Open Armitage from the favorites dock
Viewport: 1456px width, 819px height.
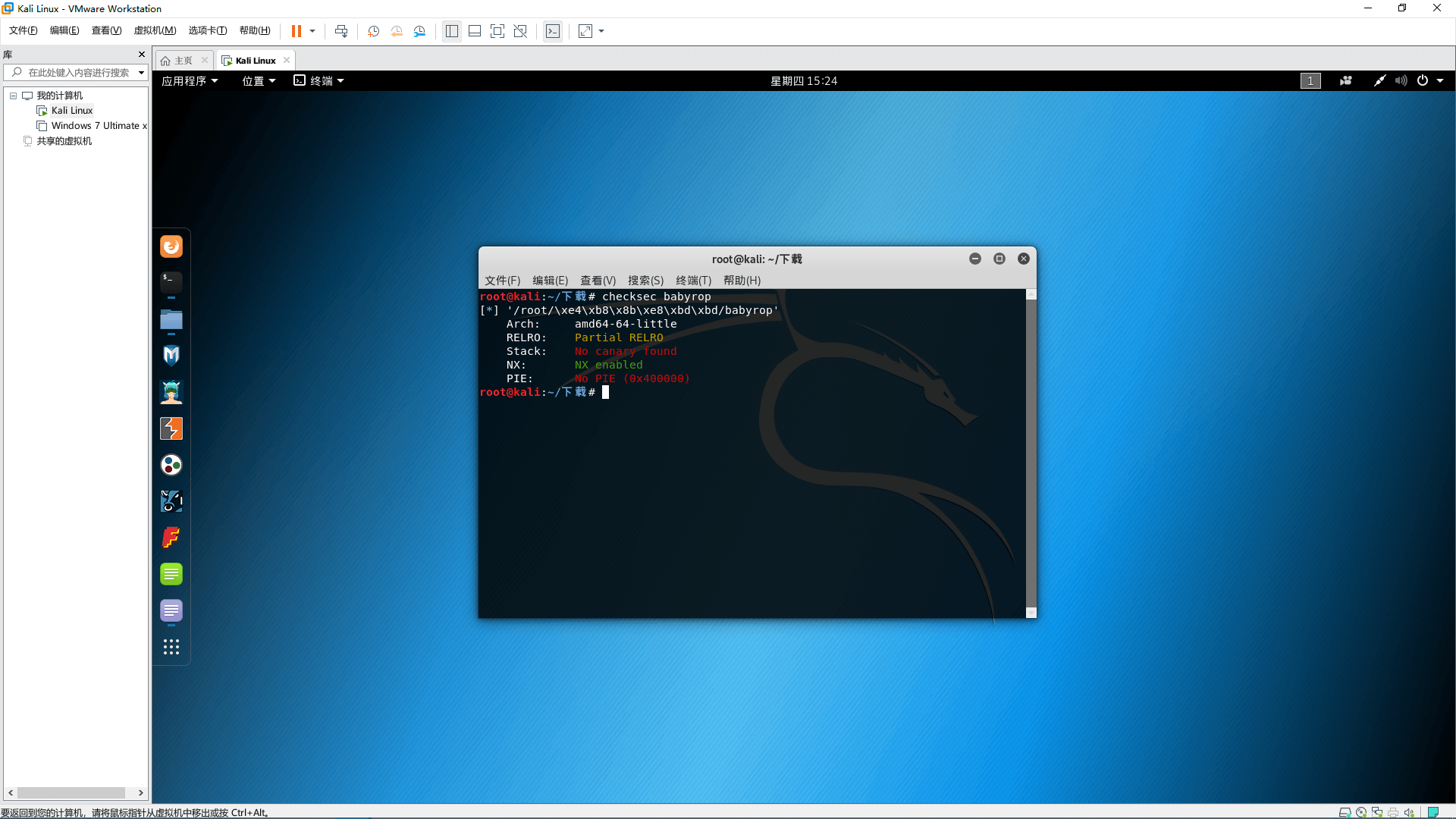pos(171,391)
